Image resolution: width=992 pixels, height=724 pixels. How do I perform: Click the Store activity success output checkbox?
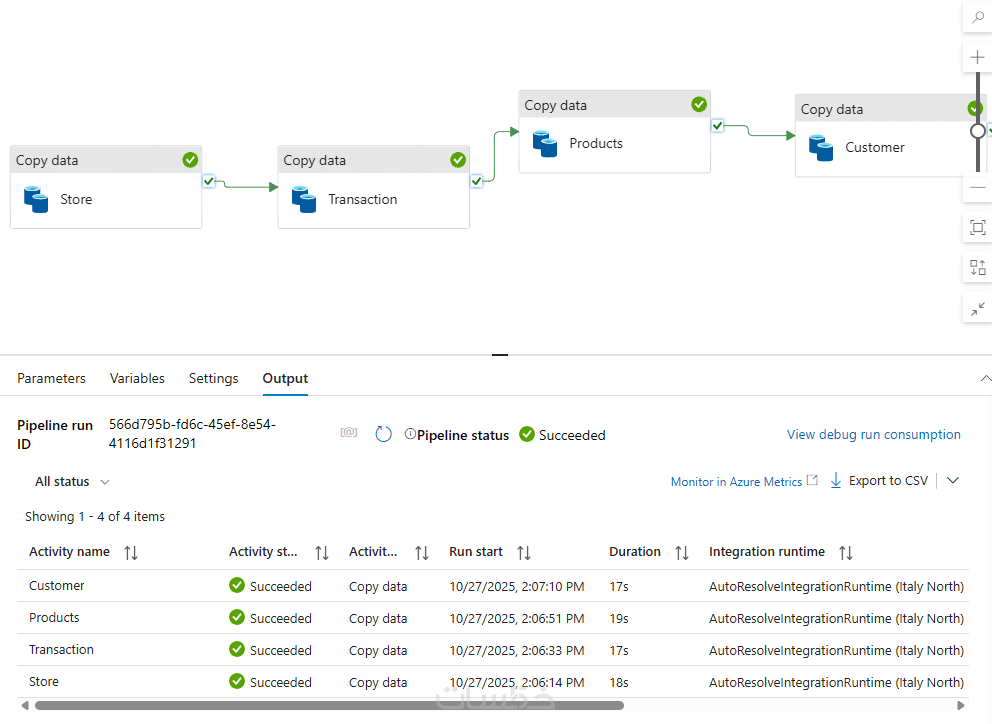(208, 181)
